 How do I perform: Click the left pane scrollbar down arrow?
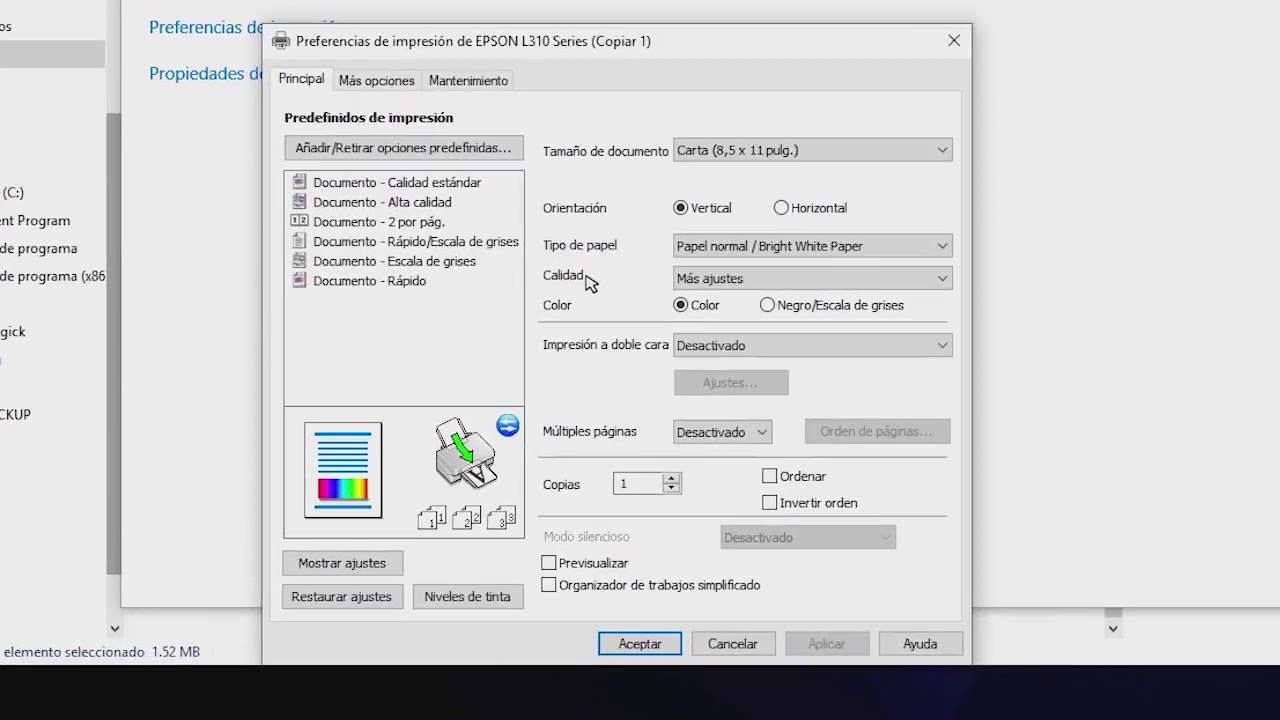click(x=114, y=629)
